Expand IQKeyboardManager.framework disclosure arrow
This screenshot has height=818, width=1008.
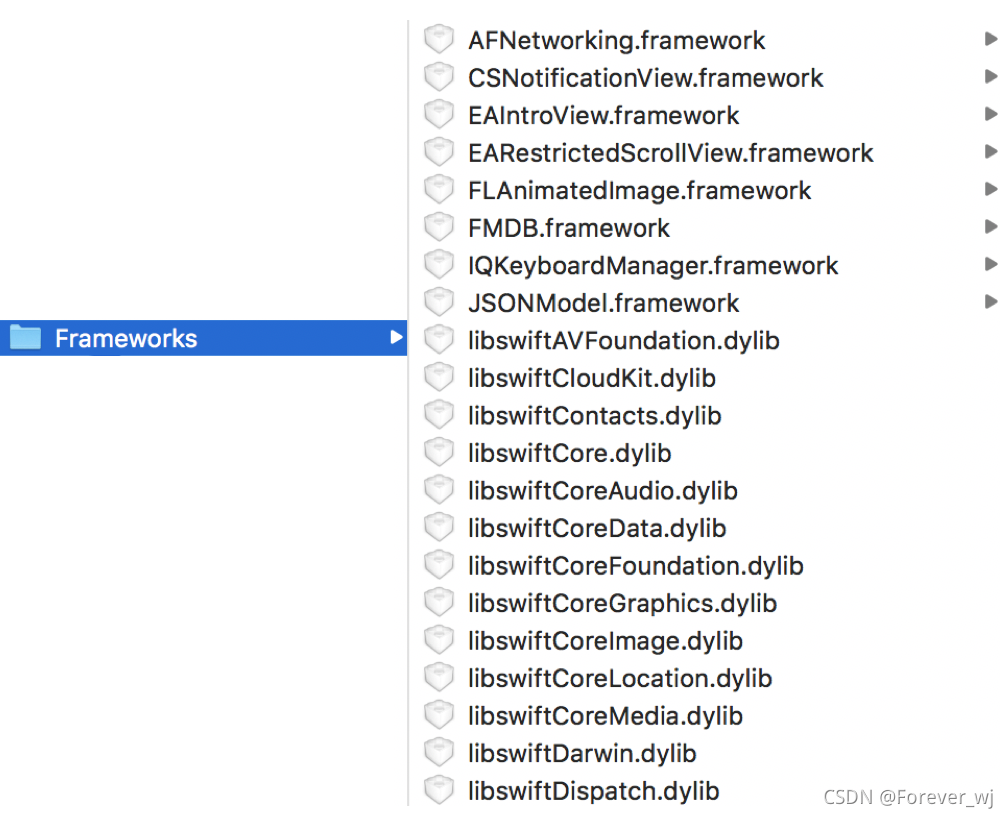pos(991,264)
